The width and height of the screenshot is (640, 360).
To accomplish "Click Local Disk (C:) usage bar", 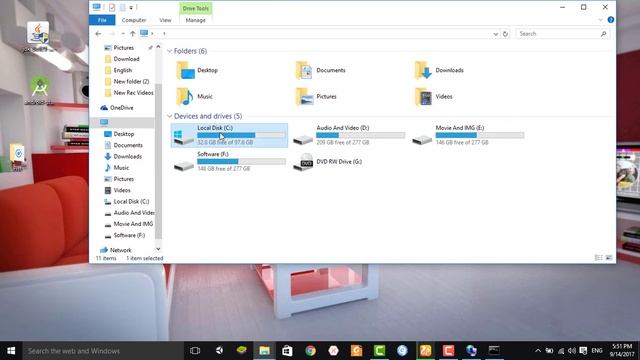I will click(241, 135).
